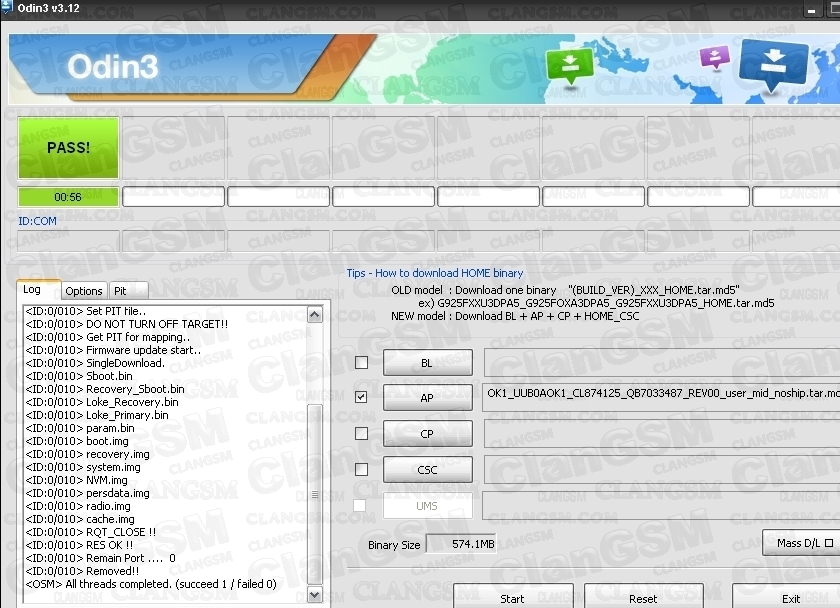Viewport: 840px width, 608px height.
Task: Click the green download icon in banner
Action: click(x=570, y=65)
